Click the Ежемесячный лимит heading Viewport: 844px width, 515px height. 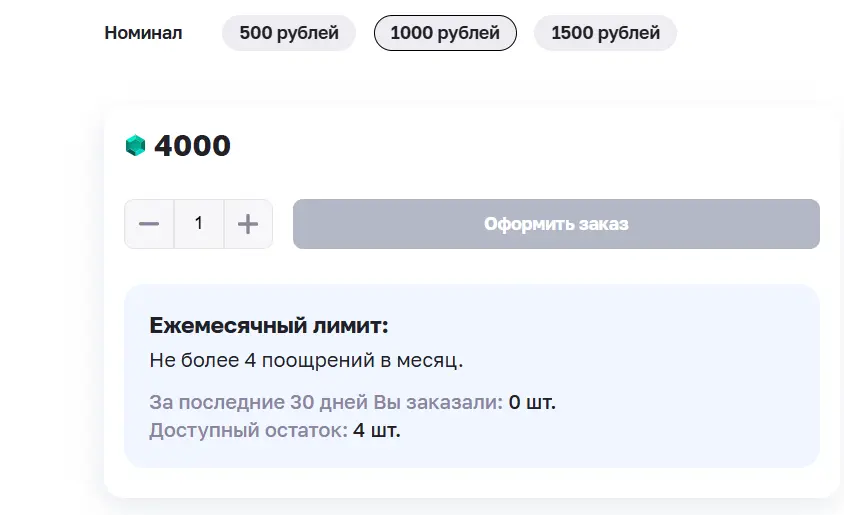(269, 326)
